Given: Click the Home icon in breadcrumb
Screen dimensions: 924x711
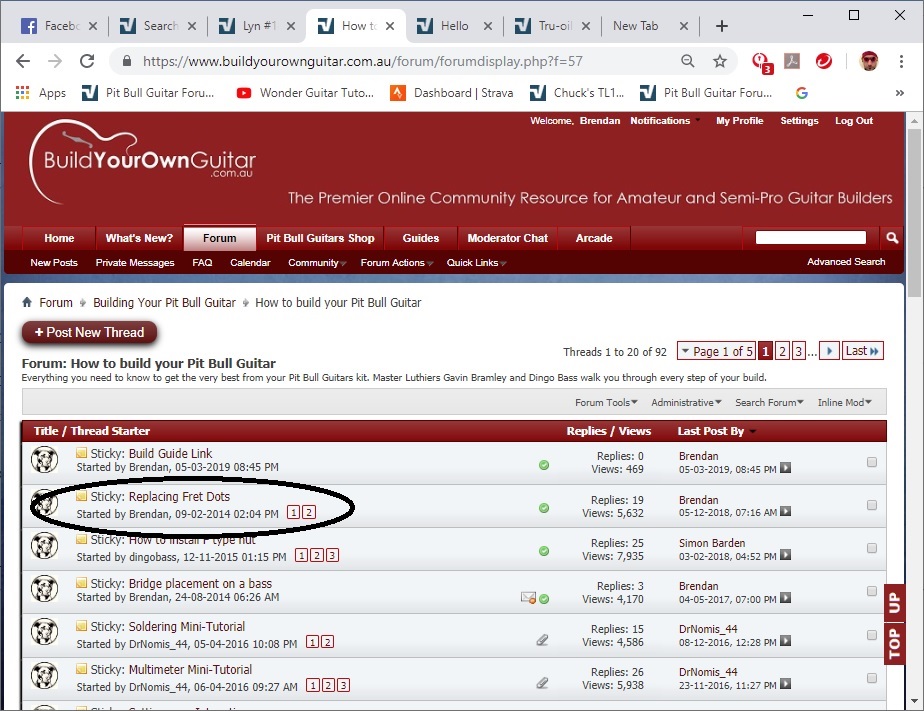Looking at the screenshot, I should click(x=28, y=303).
